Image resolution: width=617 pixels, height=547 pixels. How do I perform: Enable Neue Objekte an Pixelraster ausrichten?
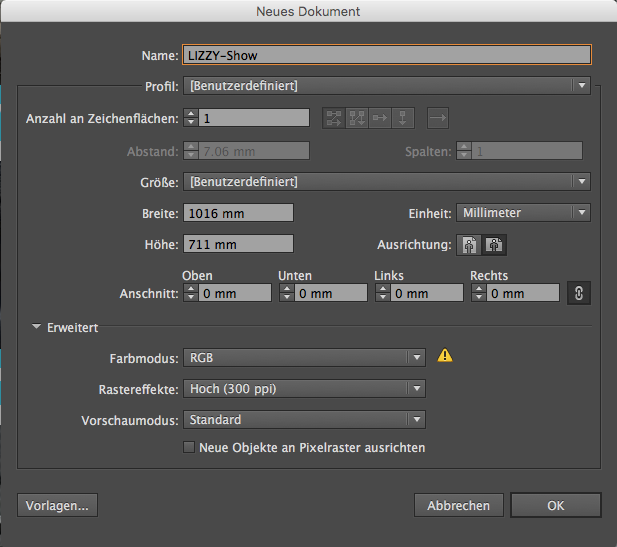point(189,448)
